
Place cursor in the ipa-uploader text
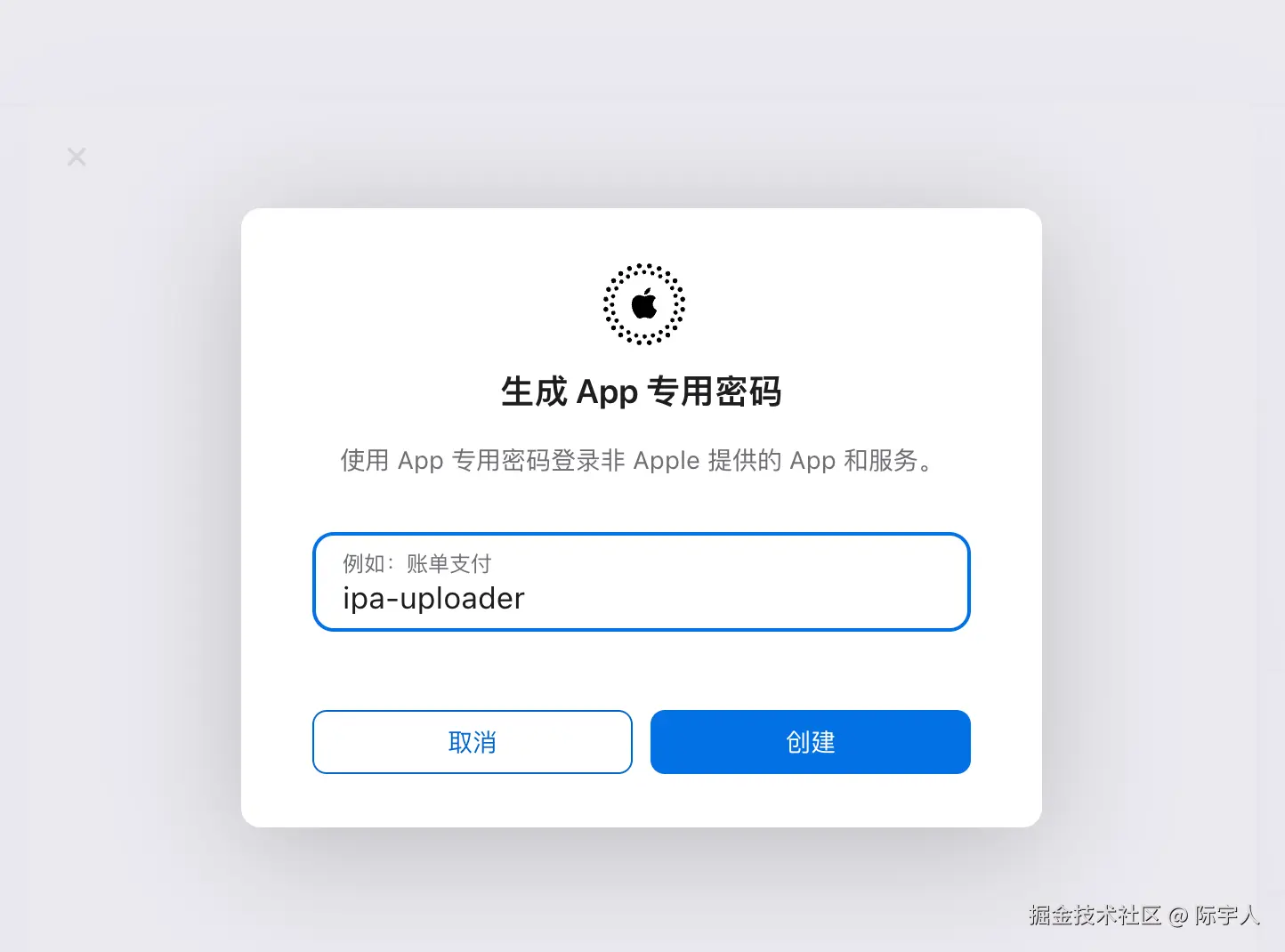(x=433, y=599)
